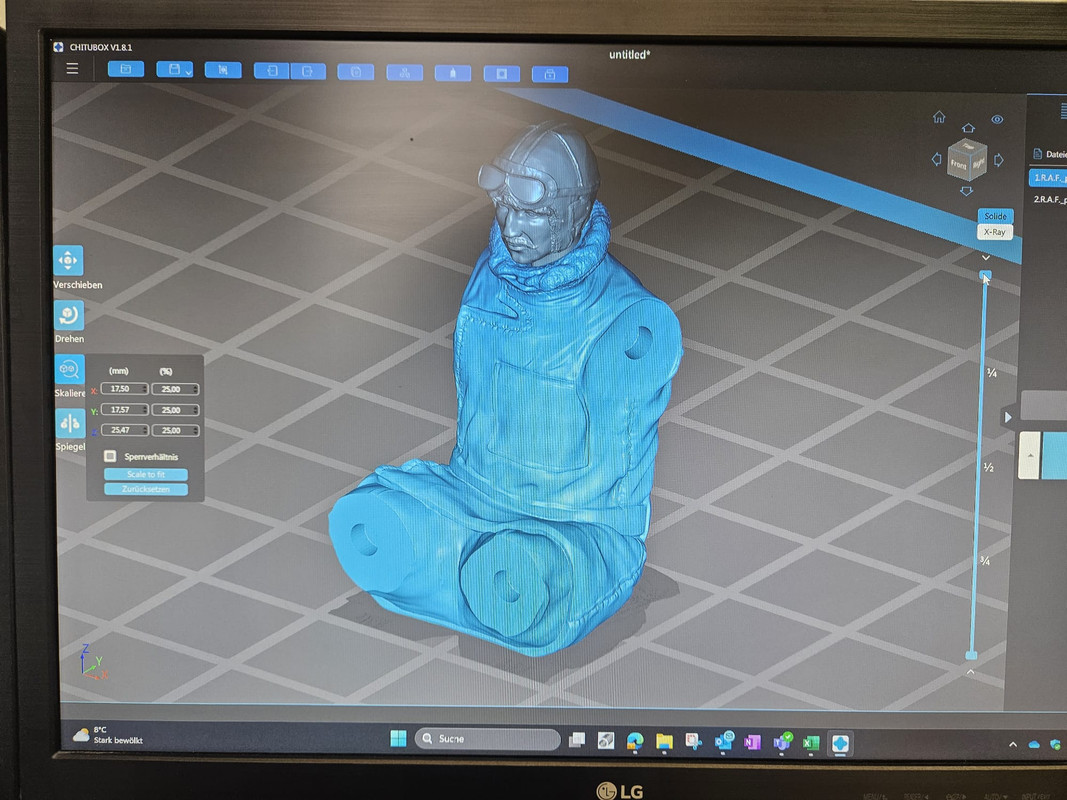The image size is (1067, 800).
Task: Open the Datei file list tab
Action: pyautogui.click(x=1049, y=154)
